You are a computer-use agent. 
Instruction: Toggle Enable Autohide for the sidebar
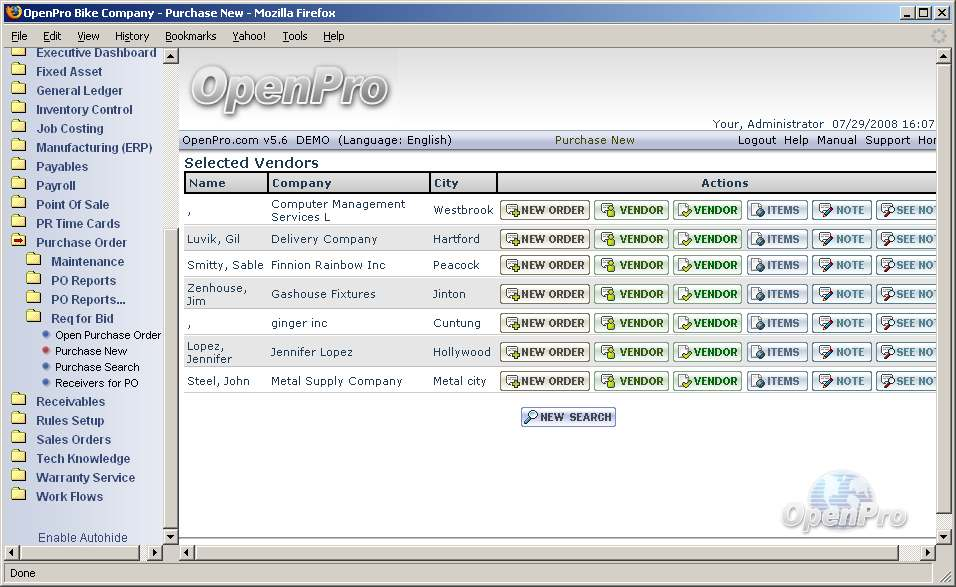click(x=83, y=537)
